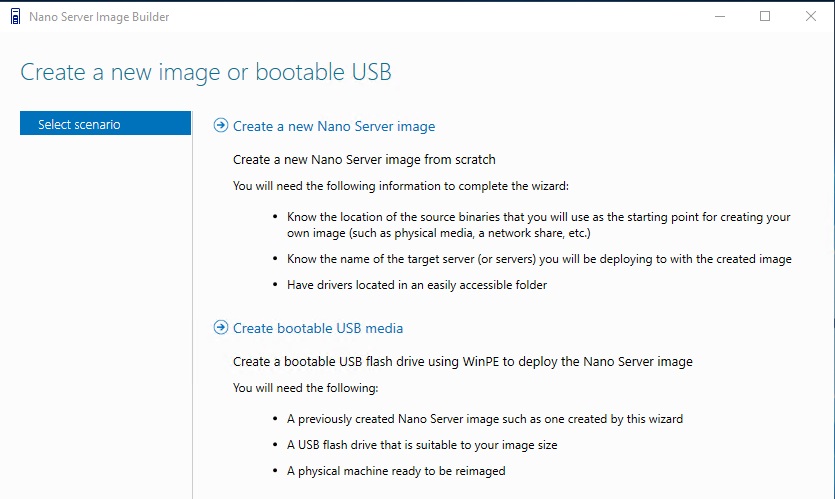Click the Nano Server Image Builder title text

(99, 17)
